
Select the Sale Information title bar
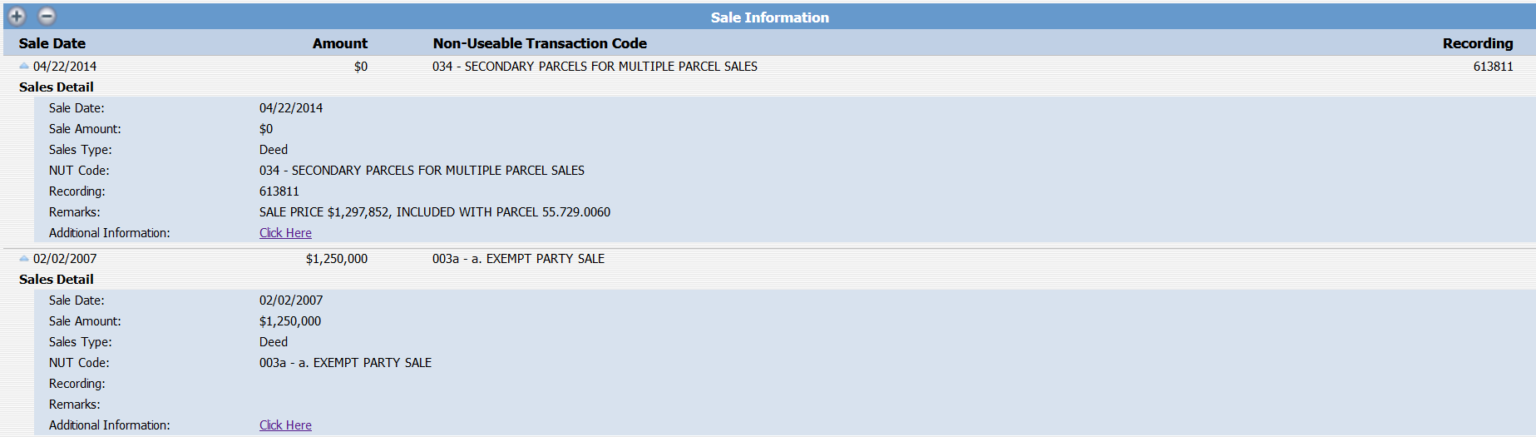pyautogui.click(x=769, y=17)
